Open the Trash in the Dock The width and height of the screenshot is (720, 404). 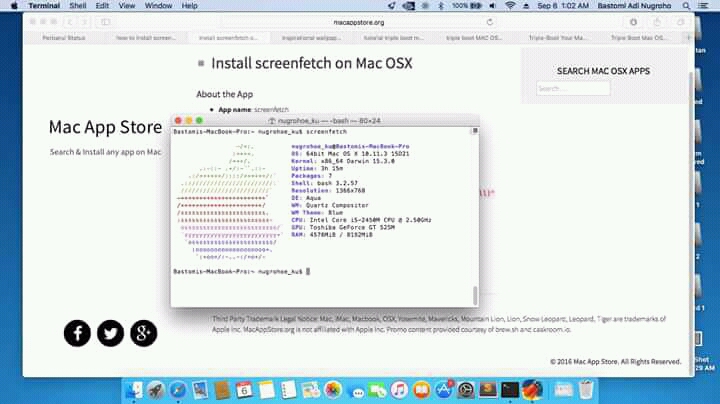(x=586, y=390)
